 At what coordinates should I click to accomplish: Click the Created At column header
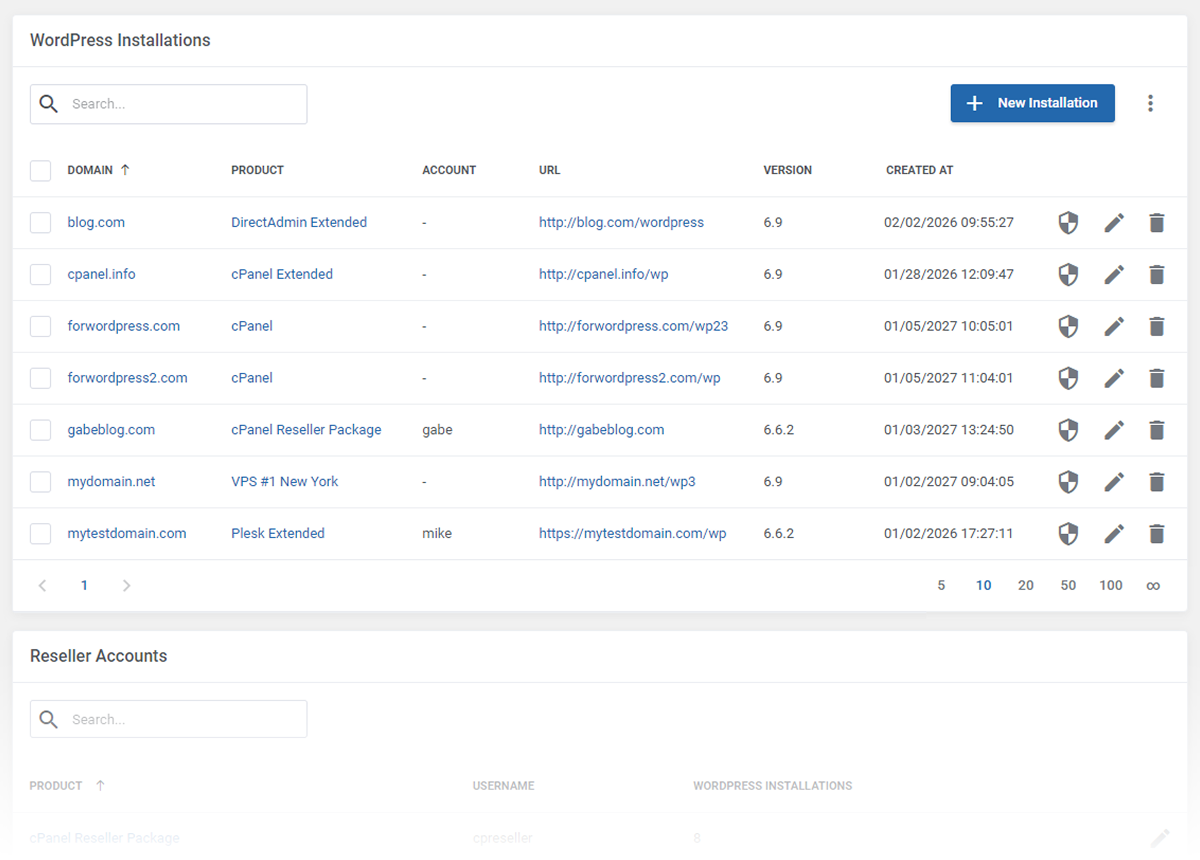(920, 170)
